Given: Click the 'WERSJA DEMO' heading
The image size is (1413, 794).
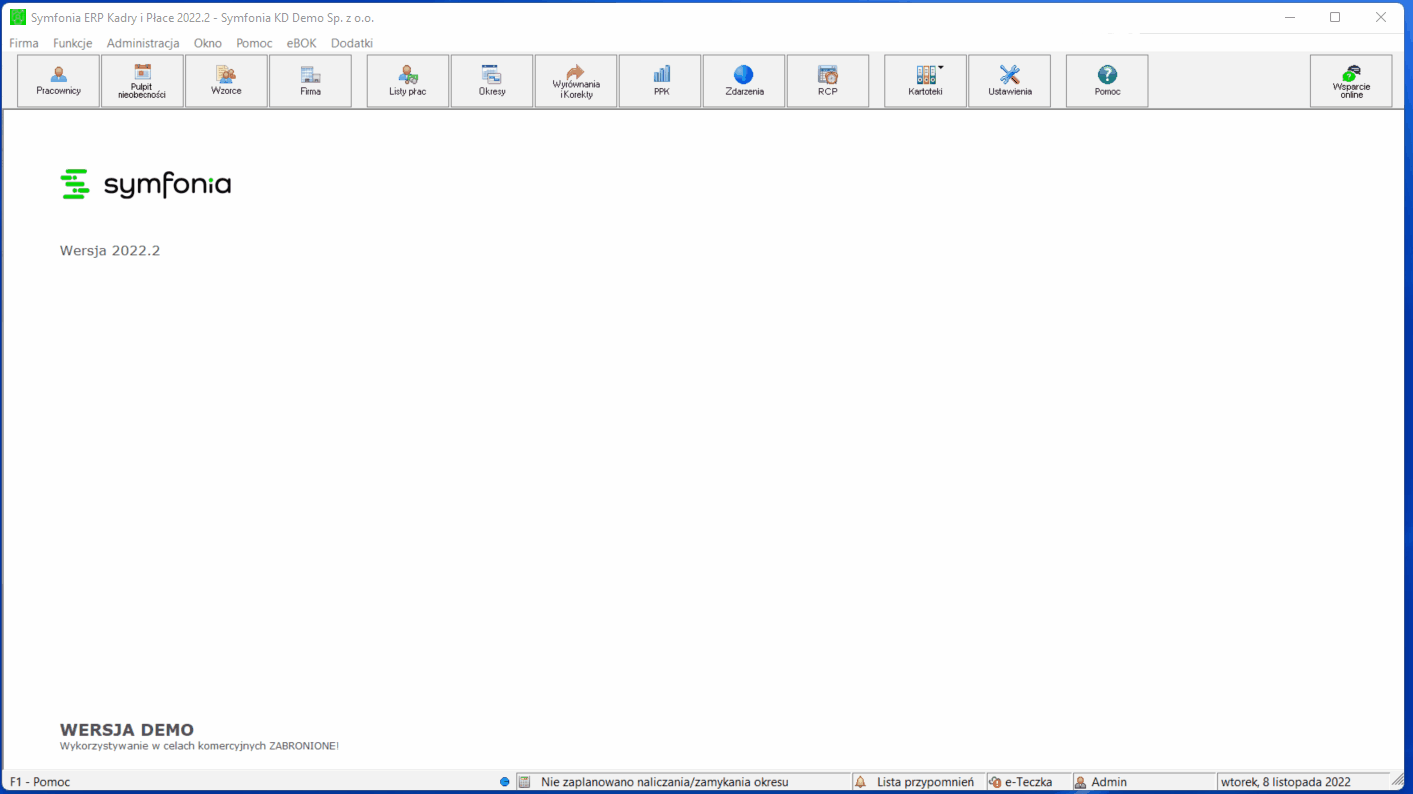Looking at the screenshot, I should (127, 730).
